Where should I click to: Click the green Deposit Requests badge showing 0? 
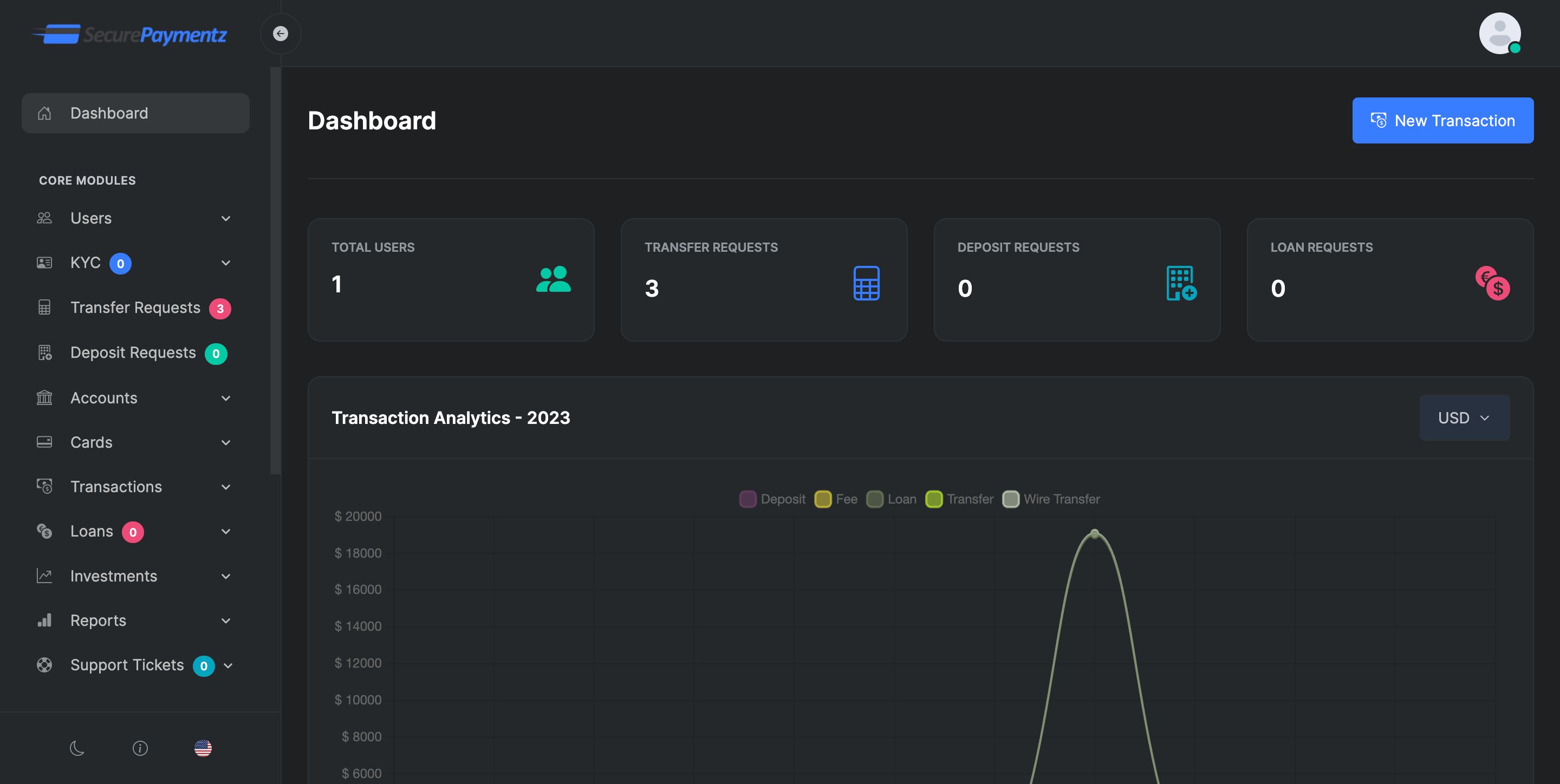click(216, 354)
